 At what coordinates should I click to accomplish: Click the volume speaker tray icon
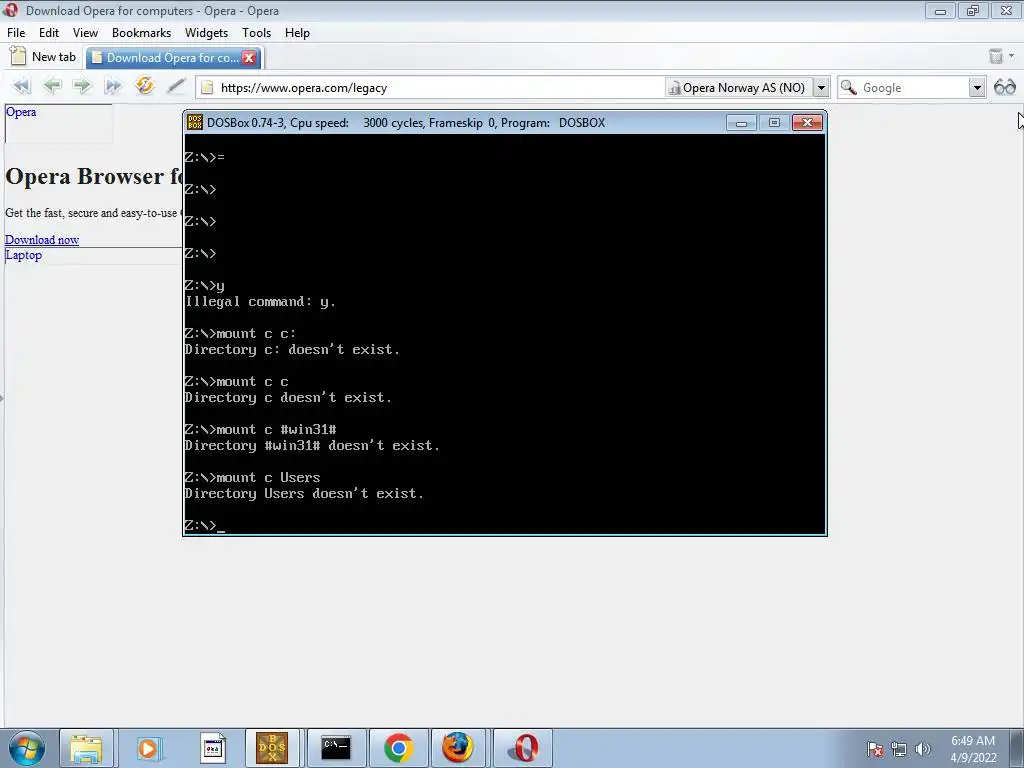pyautogui.click(x=922, y=749)
